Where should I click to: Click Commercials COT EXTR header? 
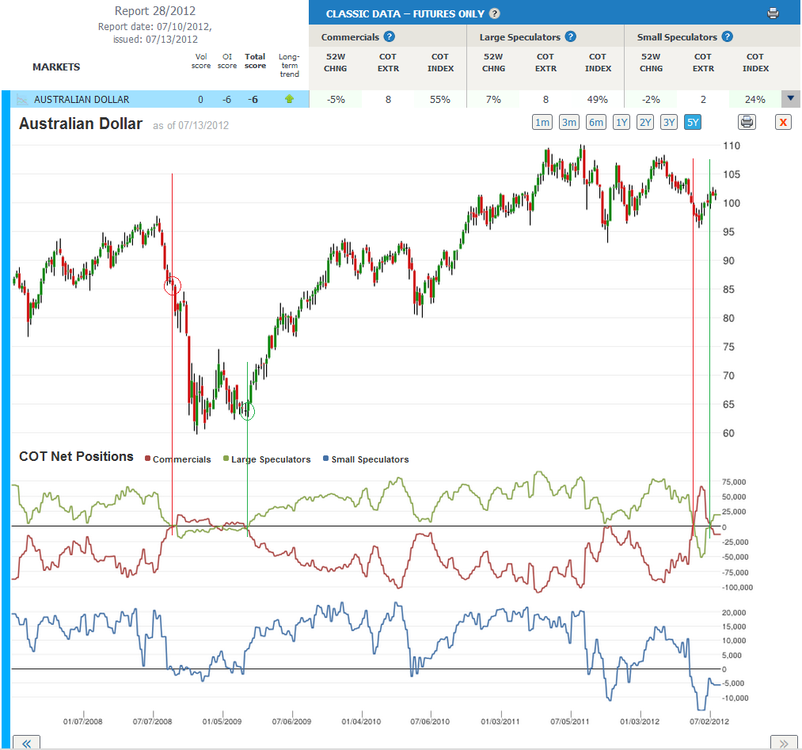tap(388, 62)
